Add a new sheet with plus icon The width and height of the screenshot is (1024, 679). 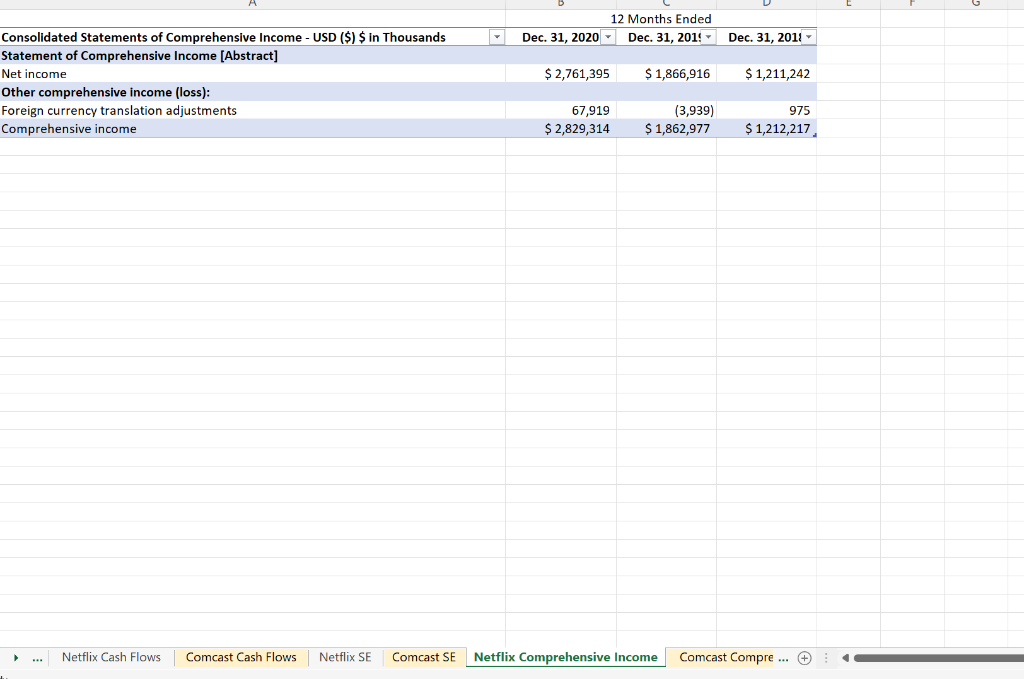805,658
